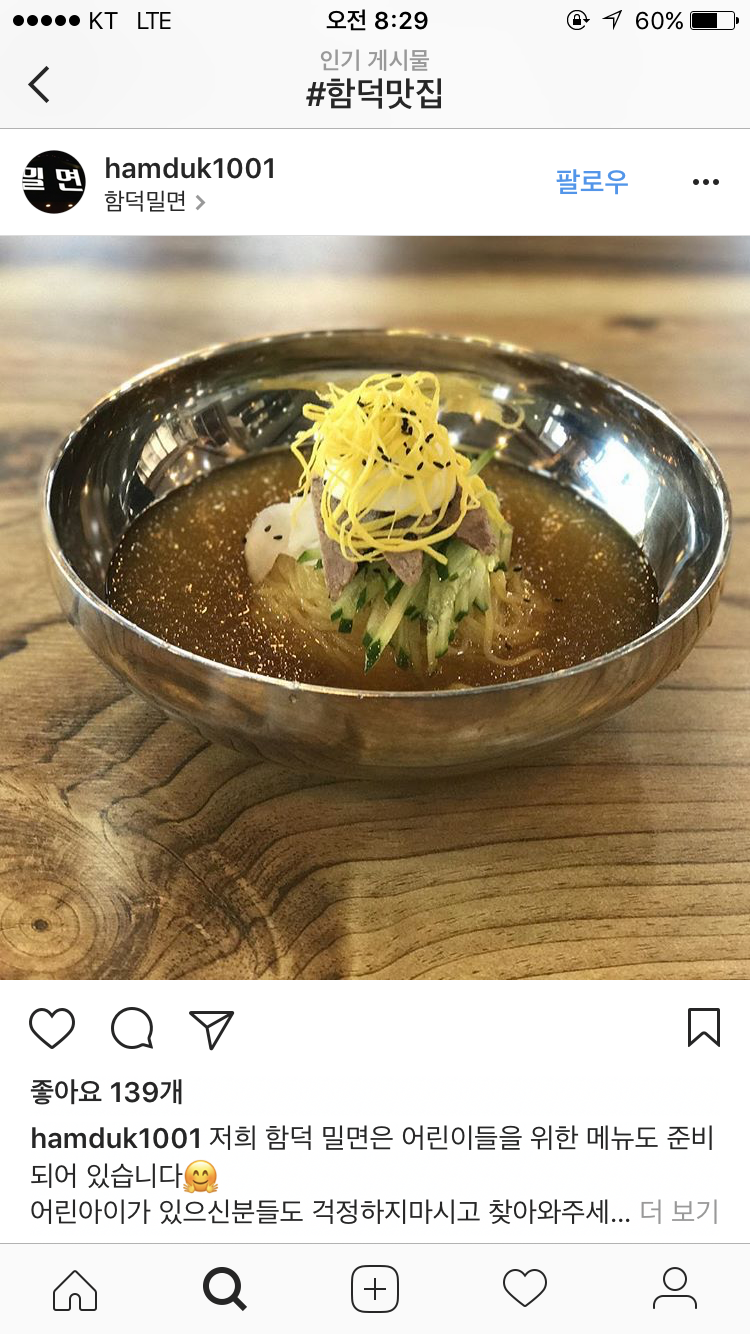The width and height of the screenshot is (750, 1334).
Task: Create new post with plus icon
Action: click(x=375, y=1289)
